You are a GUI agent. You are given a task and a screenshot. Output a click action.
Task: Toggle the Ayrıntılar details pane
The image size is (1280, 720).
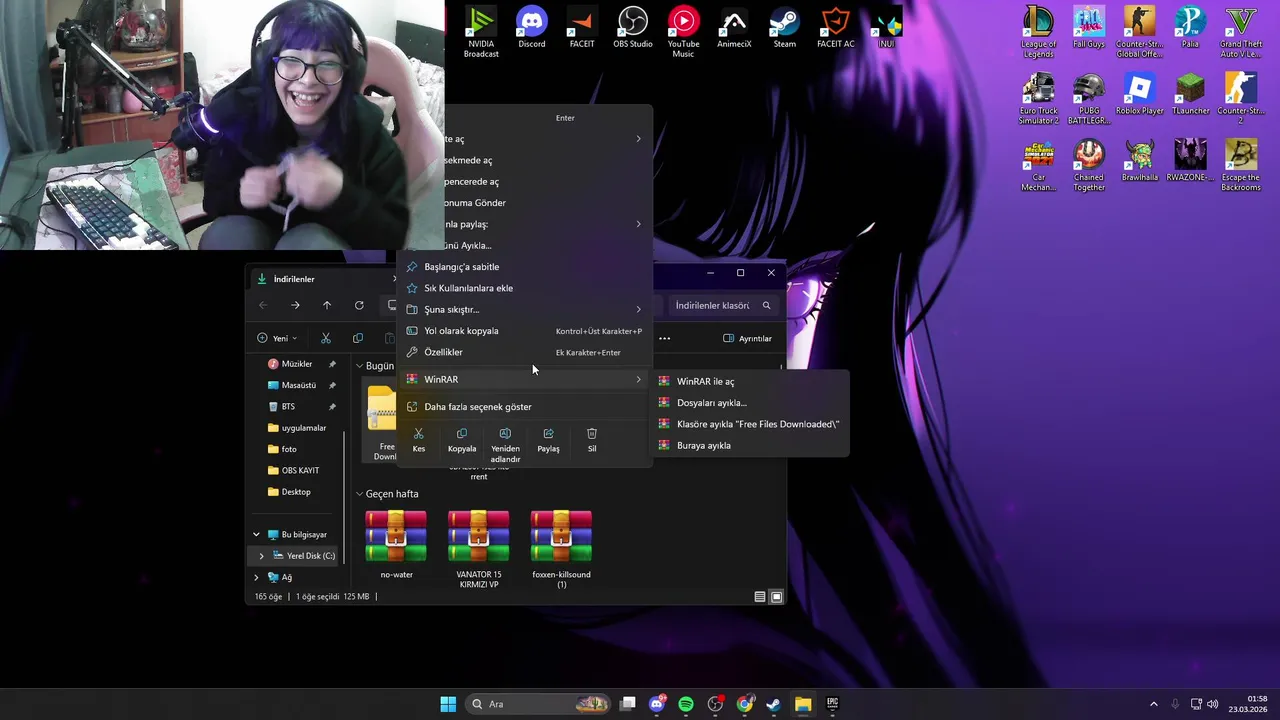click(747, 338)
